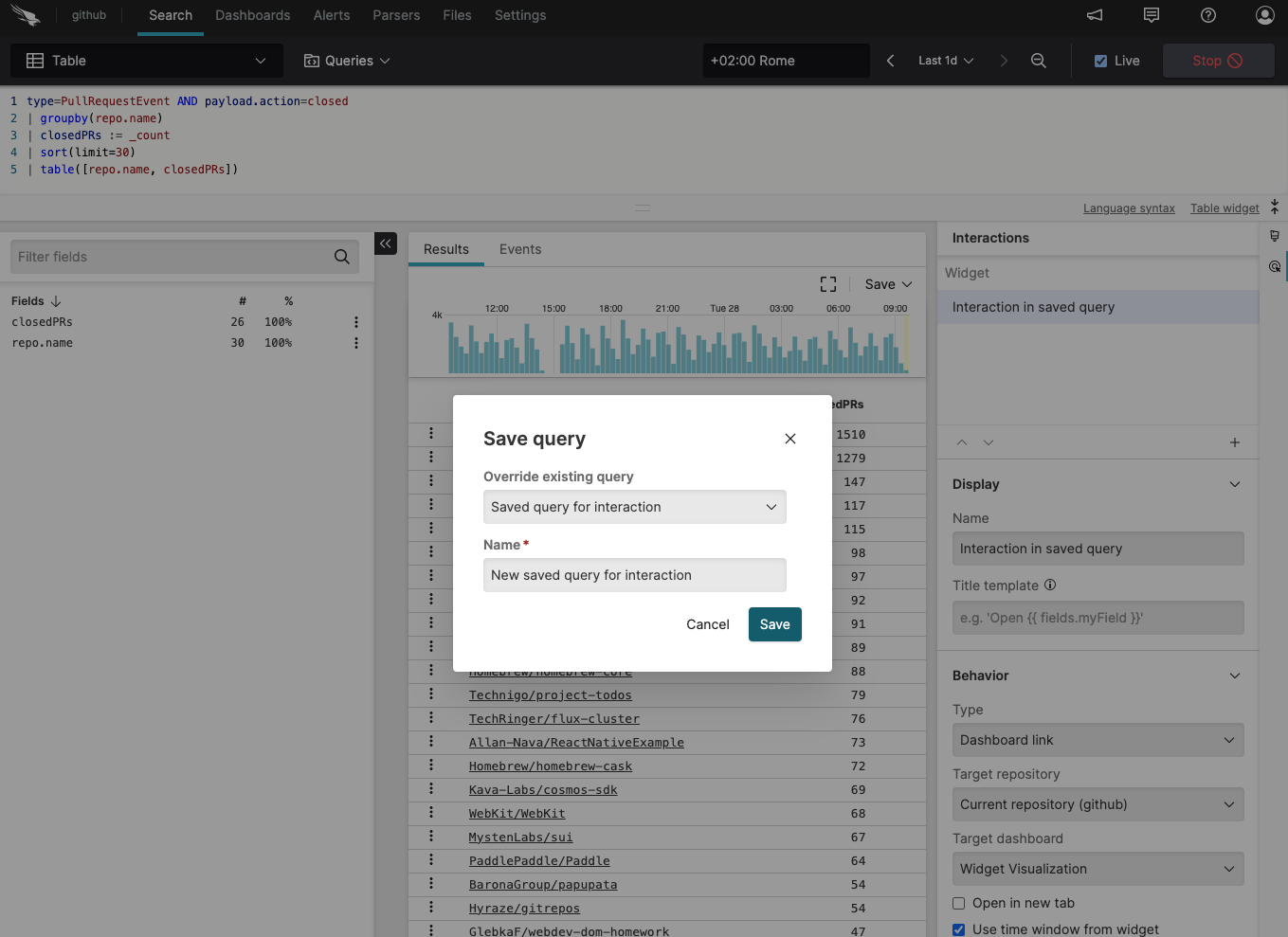Open the user profile avatar menu
Screen dimensions: 1288x937
(1264, 15)
